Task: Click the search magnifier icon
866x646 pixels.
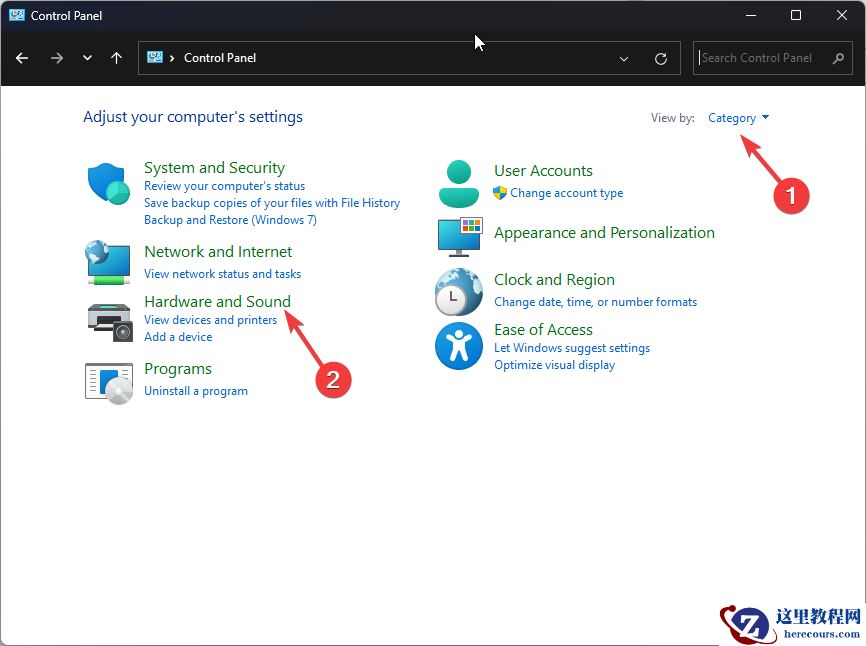Action: (838, 58)
